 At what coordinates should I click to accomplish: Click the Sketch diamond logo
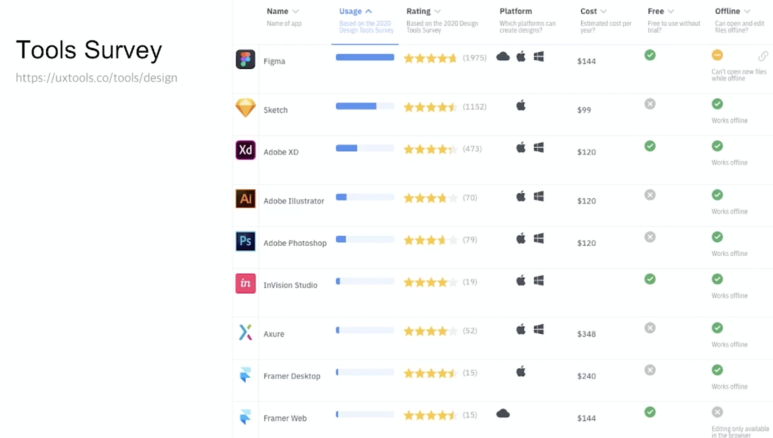point(245,108)
